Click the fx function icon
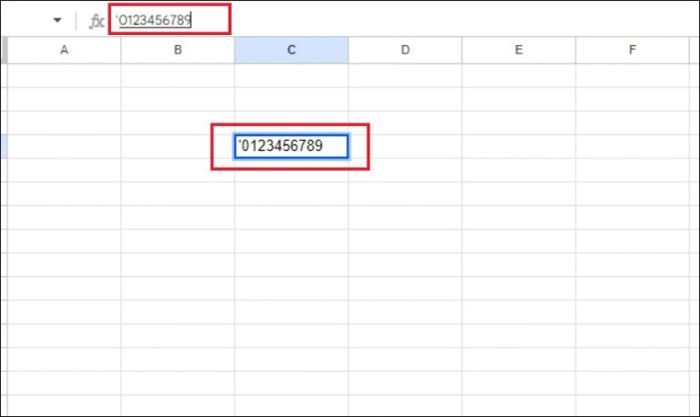700x417 pixels. pos(96,21)
